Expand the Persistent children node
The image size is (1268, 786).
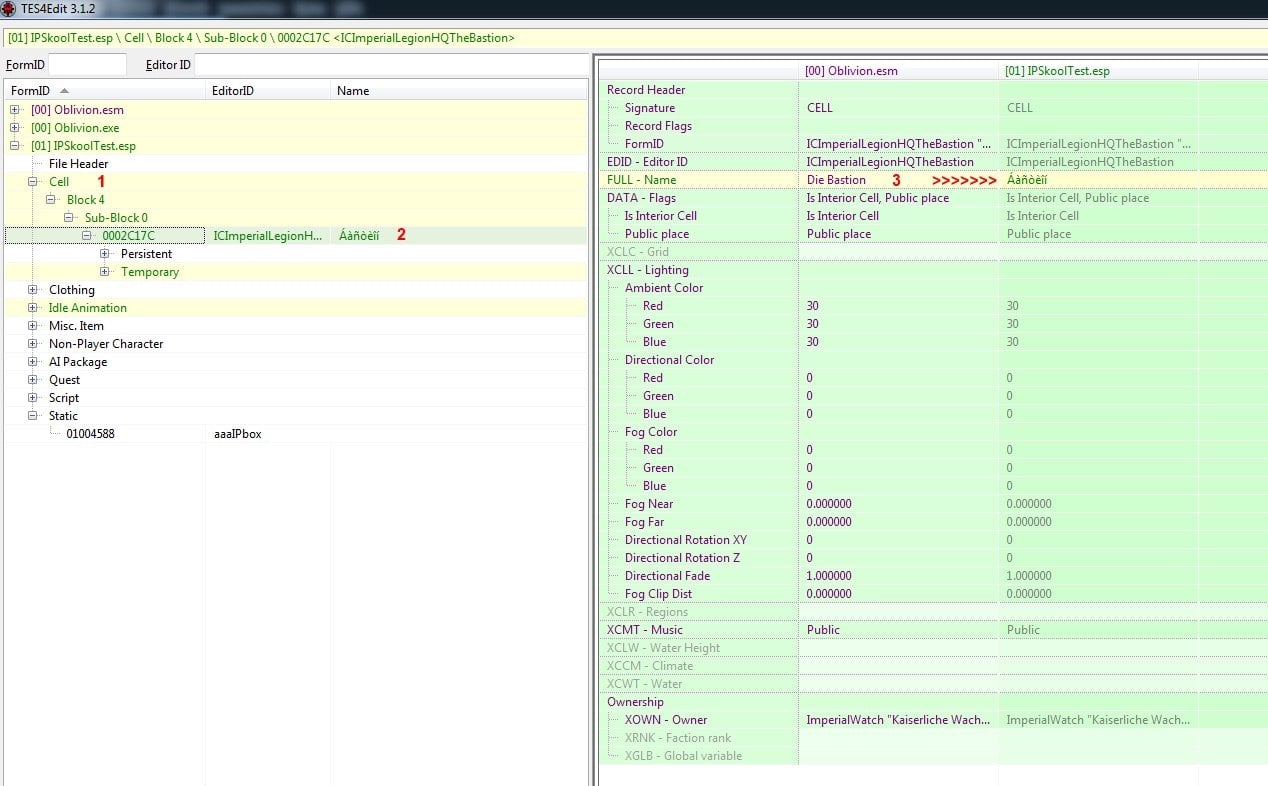pos(105,254)
